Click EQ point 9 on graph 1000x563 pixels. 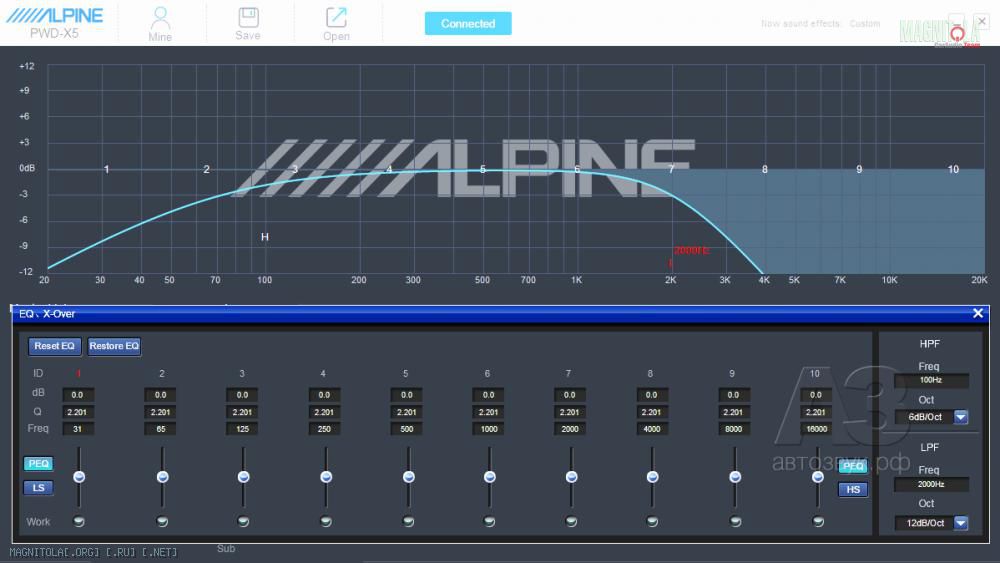click(859, 170)
